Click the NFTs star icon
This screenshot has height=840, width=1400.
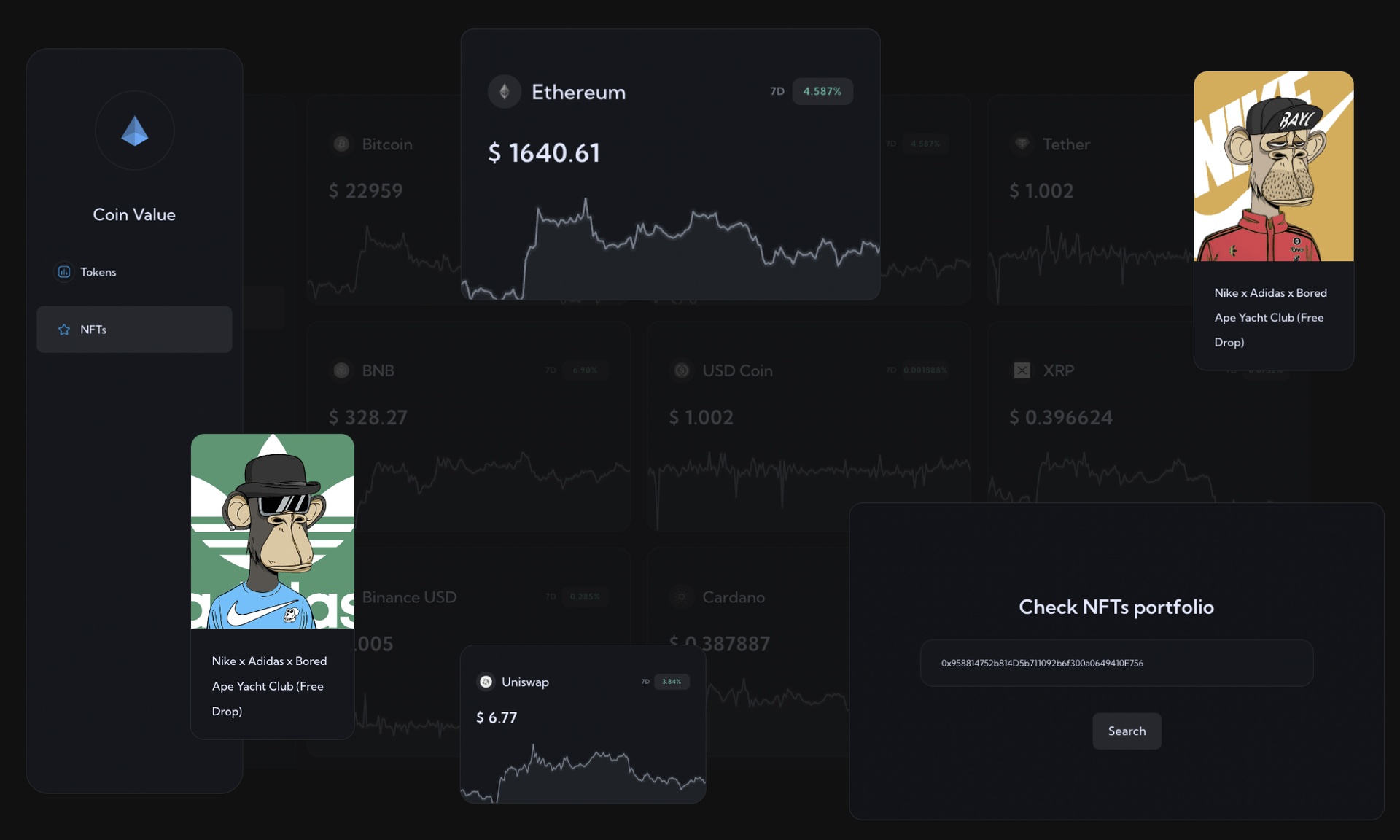pos(64,330)
